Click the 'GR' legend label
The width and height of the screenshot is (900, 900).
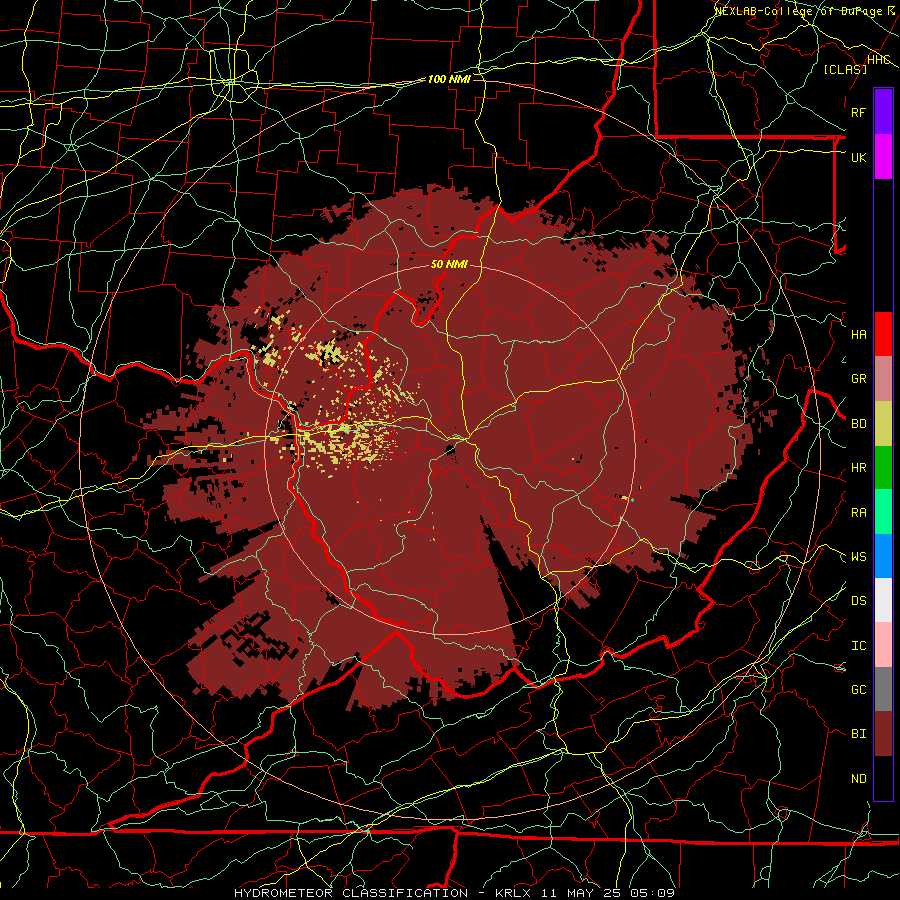(858, 379)
